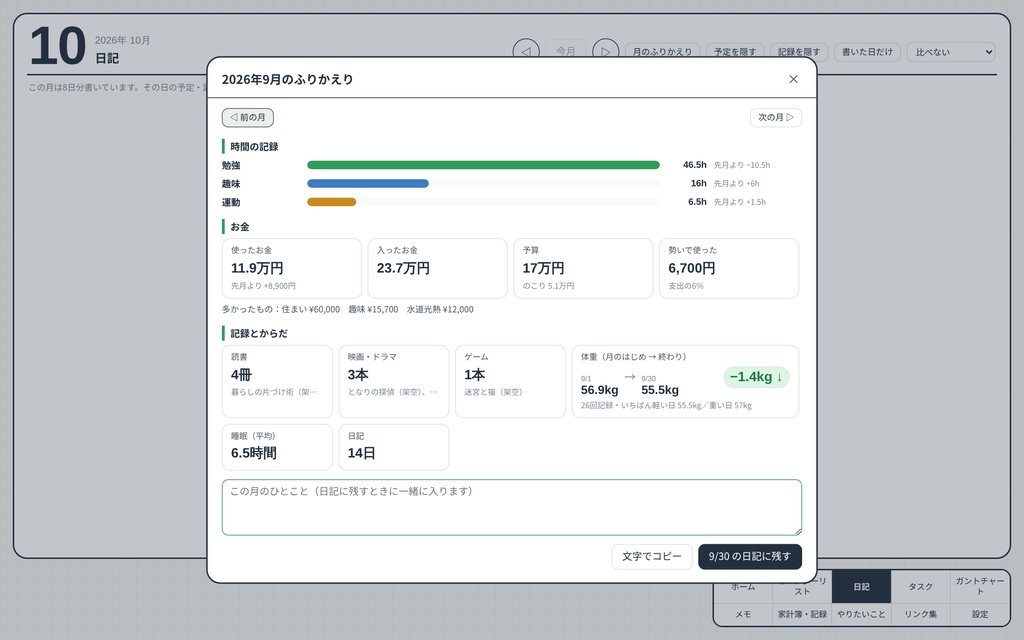1024x640 pixels.
Task: Open the 使ったお金 card
Action: [292, 268]
